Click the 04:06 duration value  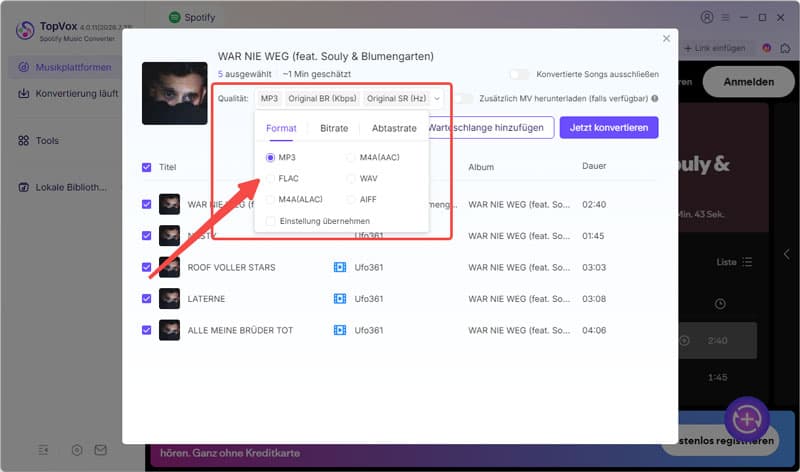click(x=594, y=331)
